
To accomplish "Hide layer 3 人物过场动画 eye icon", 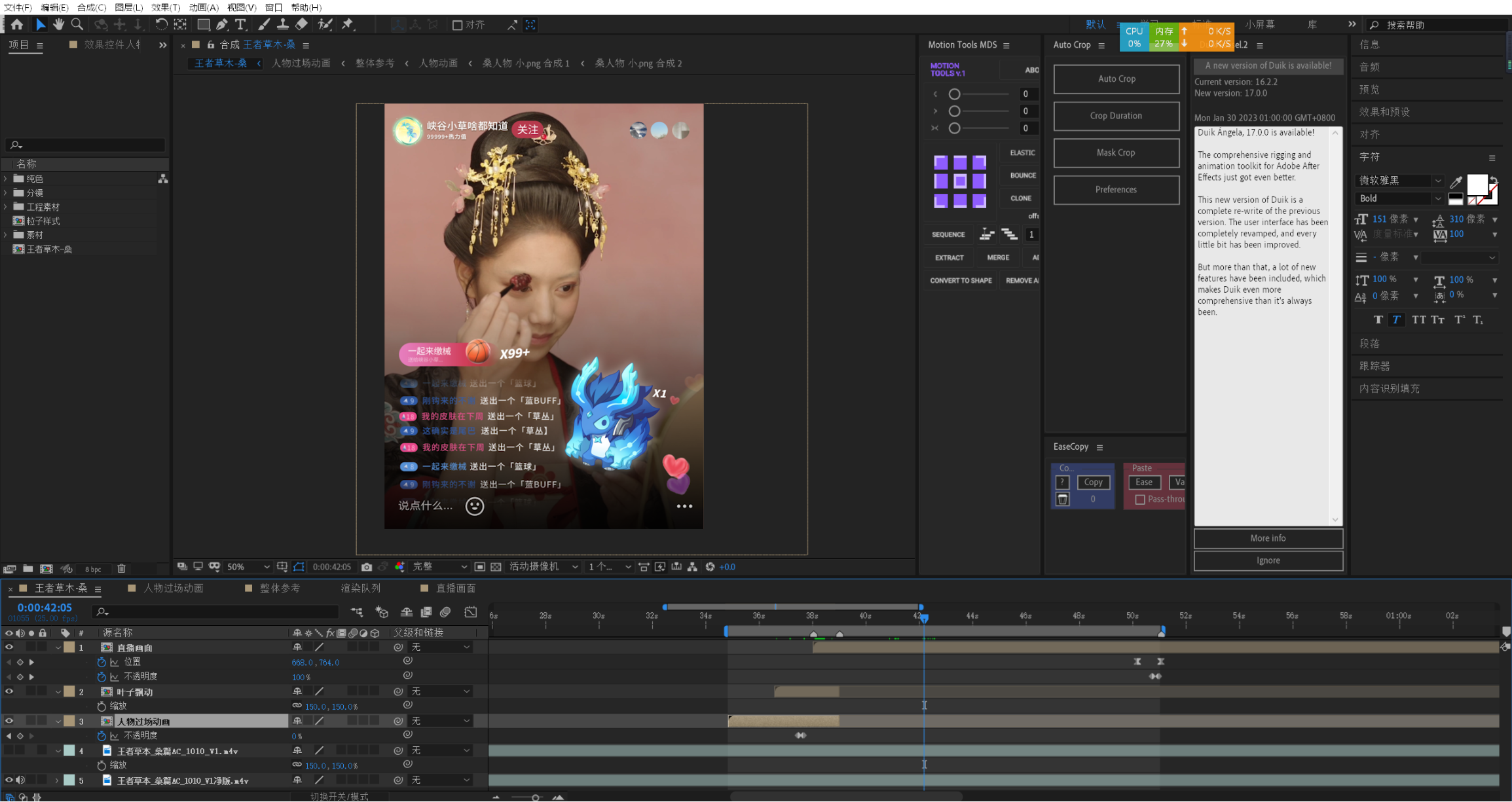I will point(9,721).
